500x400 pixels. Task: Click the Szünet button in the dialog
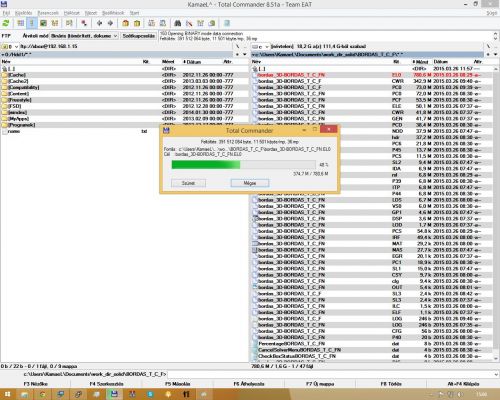(x=188, y=183)
